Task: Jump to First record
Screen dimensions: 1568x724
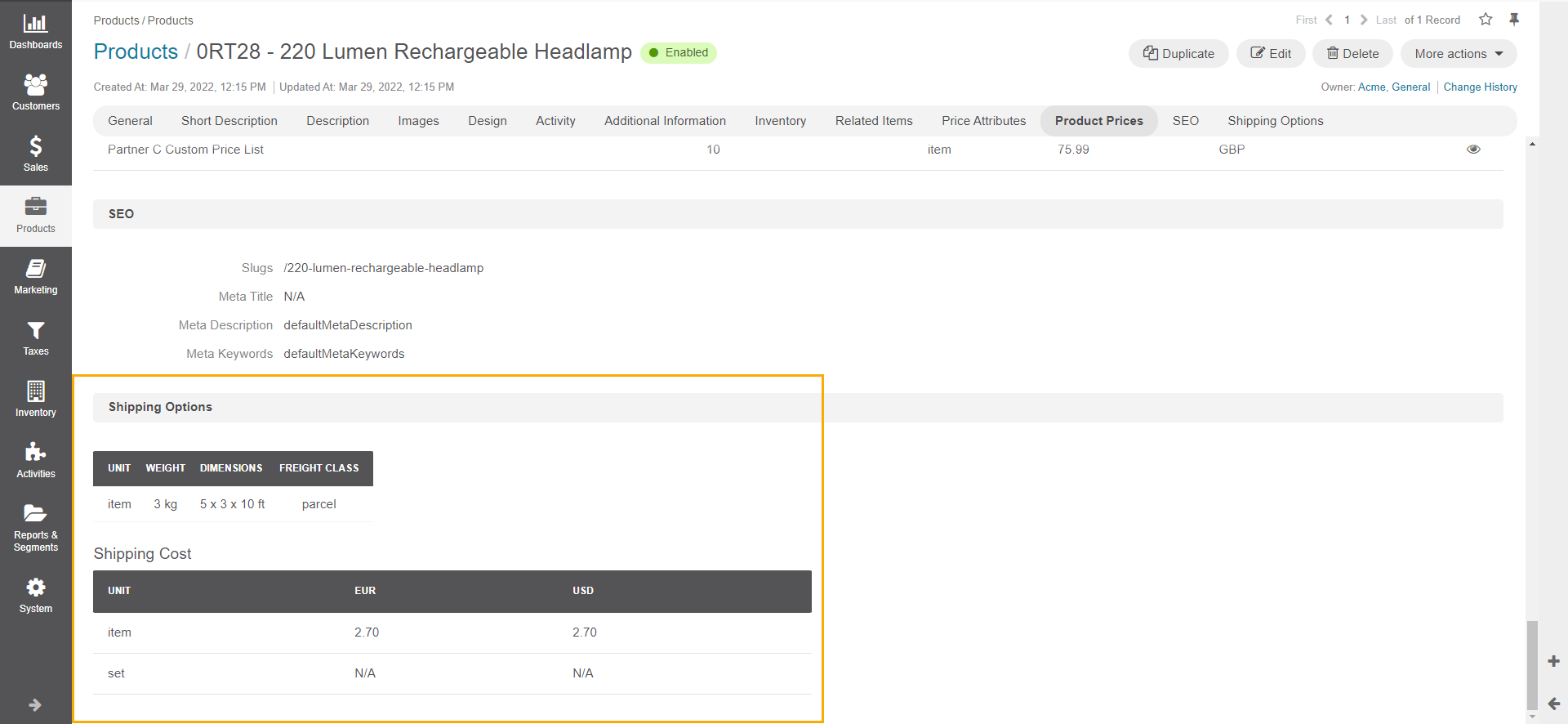Action: (1306, 20)
